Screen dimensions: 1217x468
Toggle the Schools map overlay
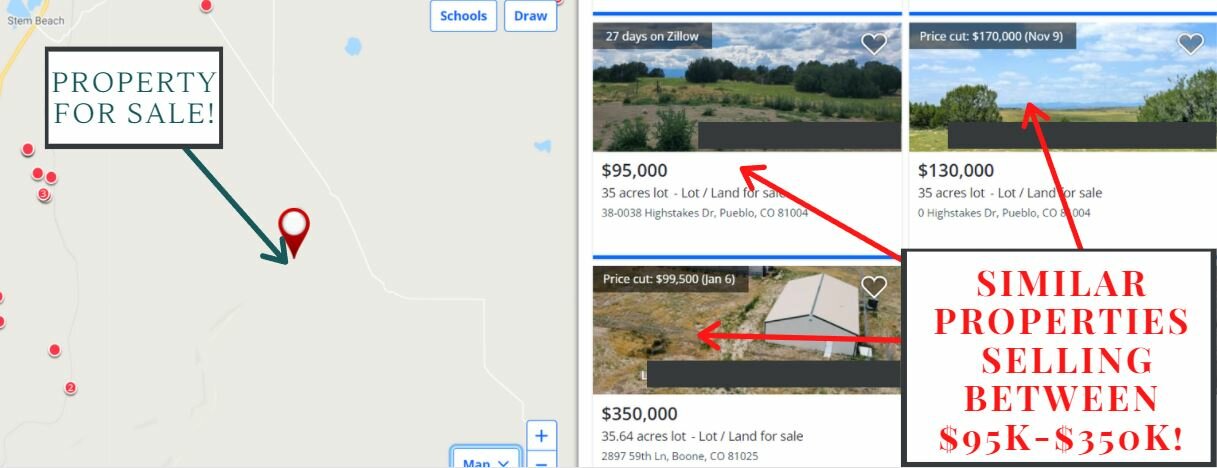[463, 16]
